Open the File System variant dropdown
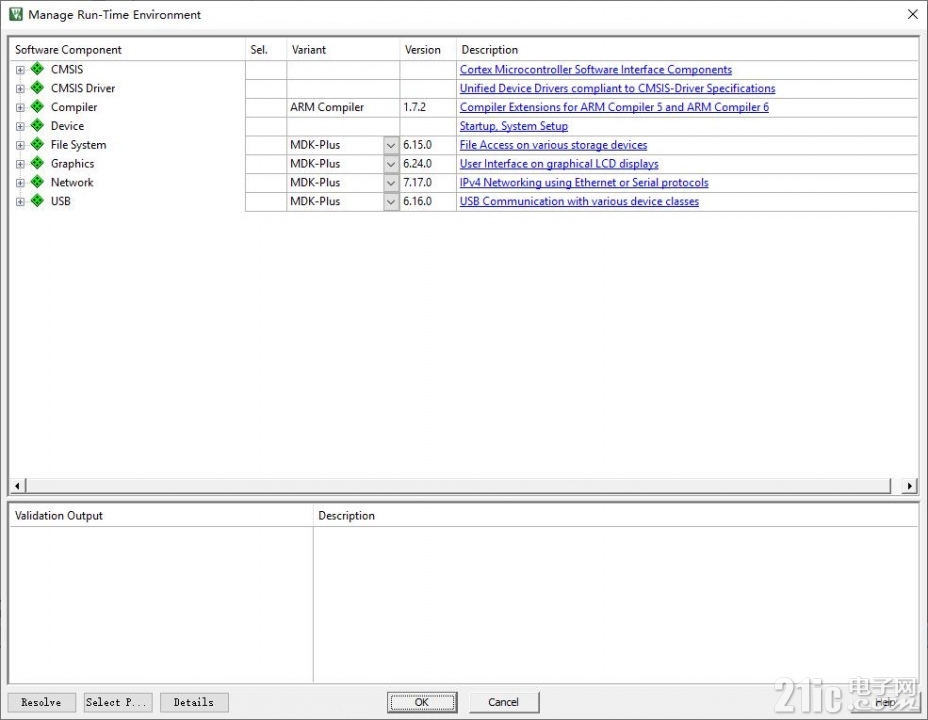The width and height of the screenshot is (928, 720). 391,145
